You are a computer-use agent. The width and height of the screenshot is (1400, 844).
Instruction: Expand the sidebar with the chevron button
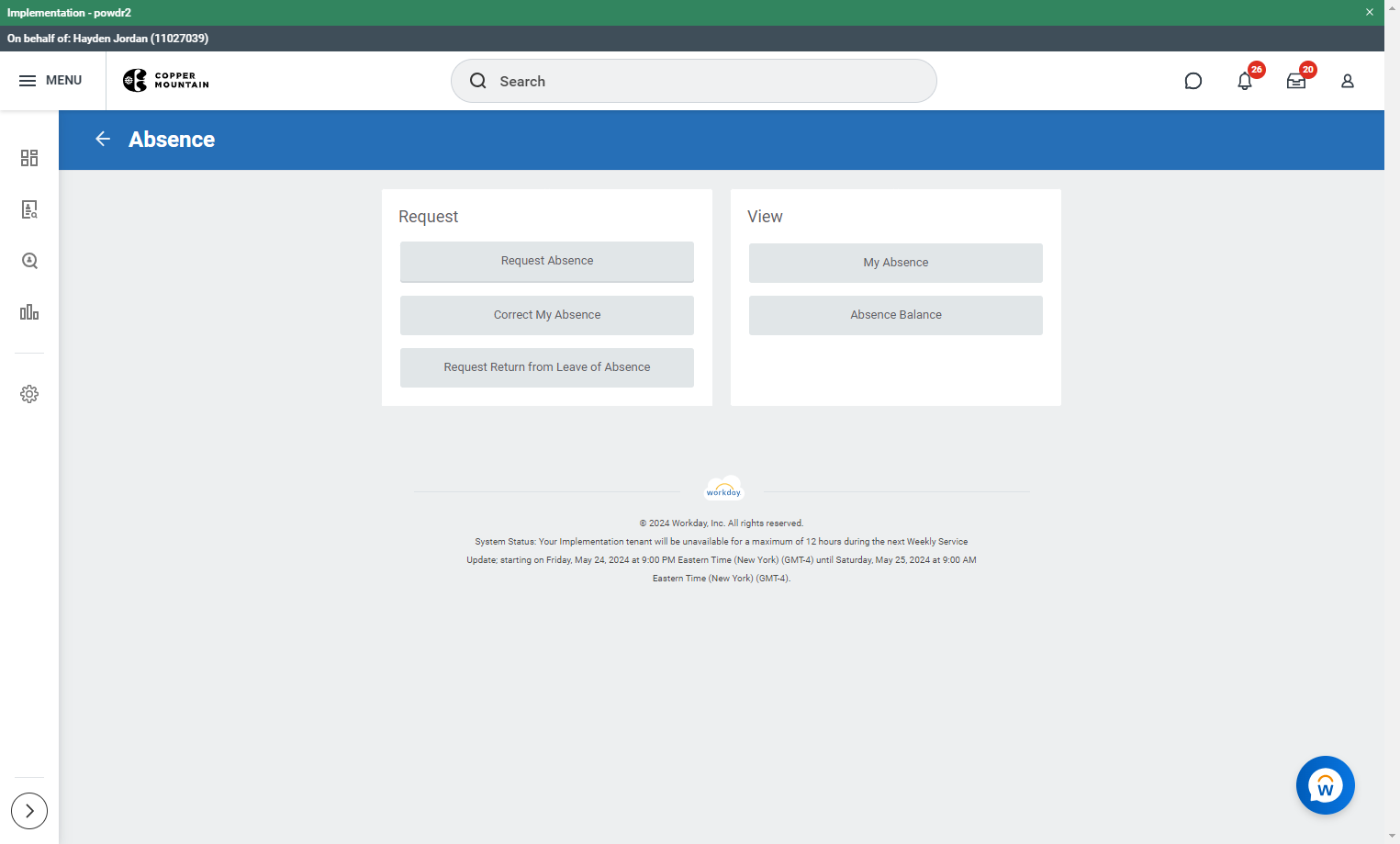[29, 811]
